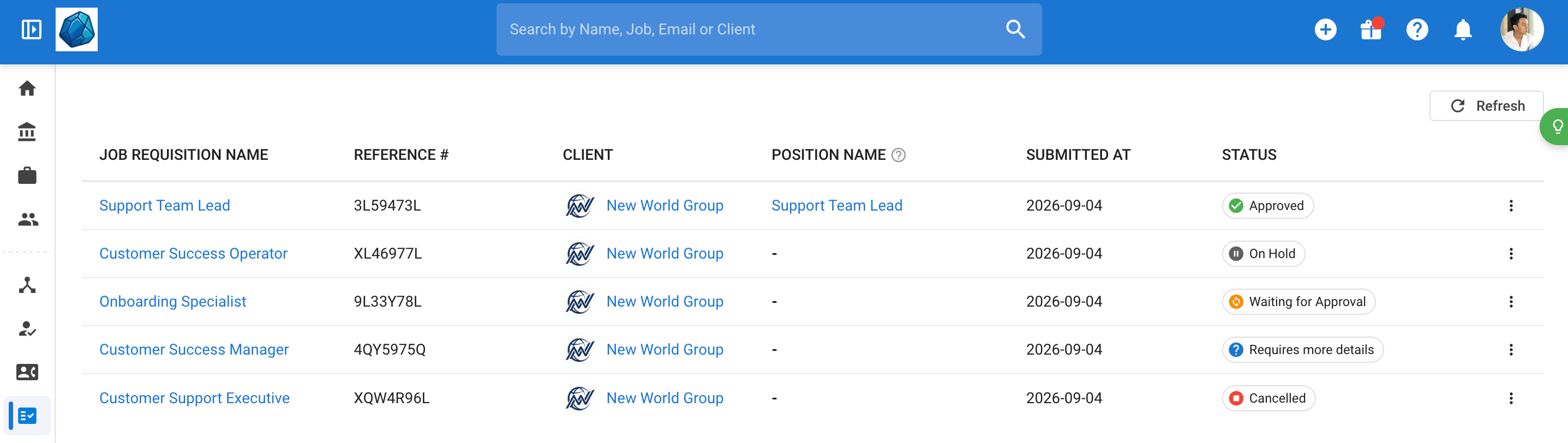This screenshot has width=1568, height=443.
Task: Open the briefcase jobs sidebar icon
Action: 27,175
